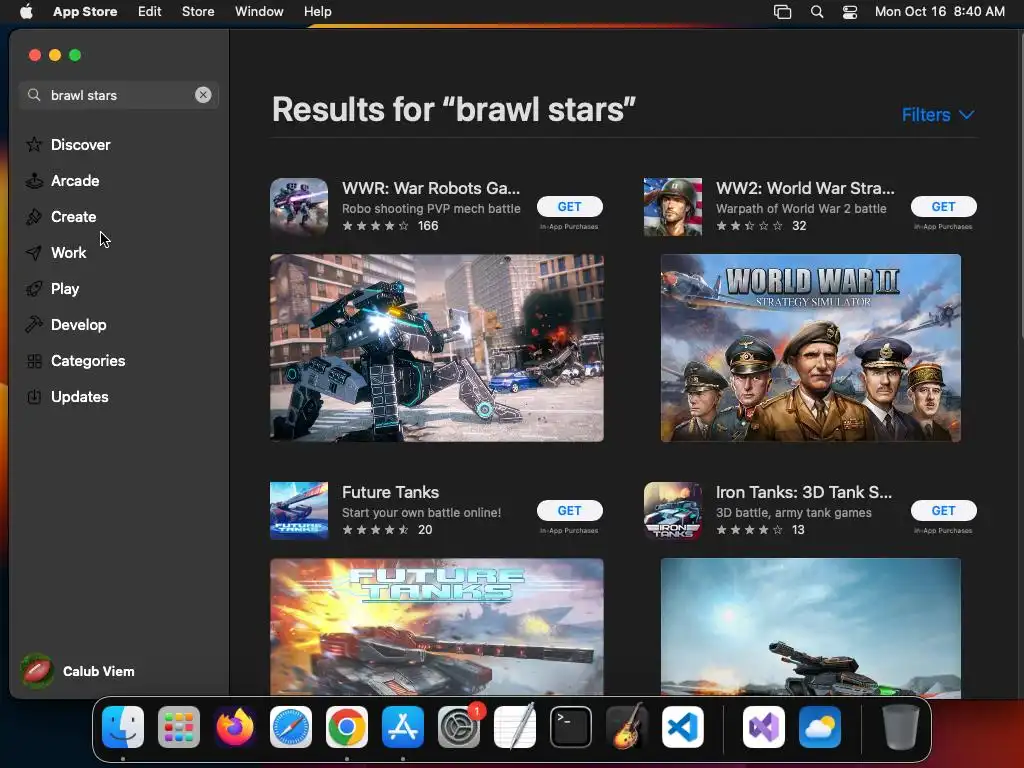This screenshot has height=768, width=1024.
Task: Open the Window menu
Action: pyautogui.click(x=259, y=12)
